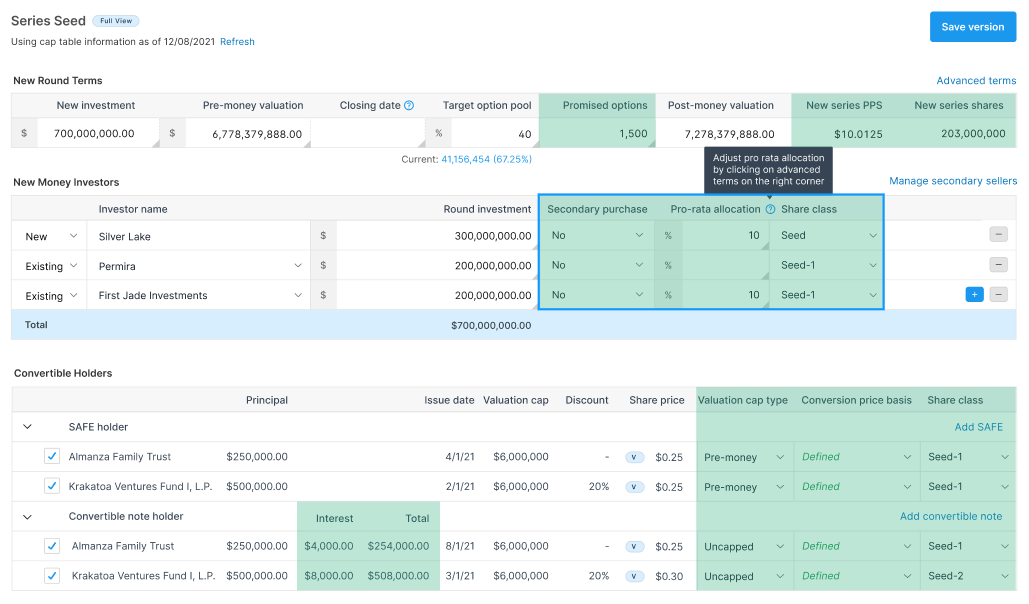Add investor row with blue plus button
The width and height of the screenshot is (1029, 604).
pos(974,294)
